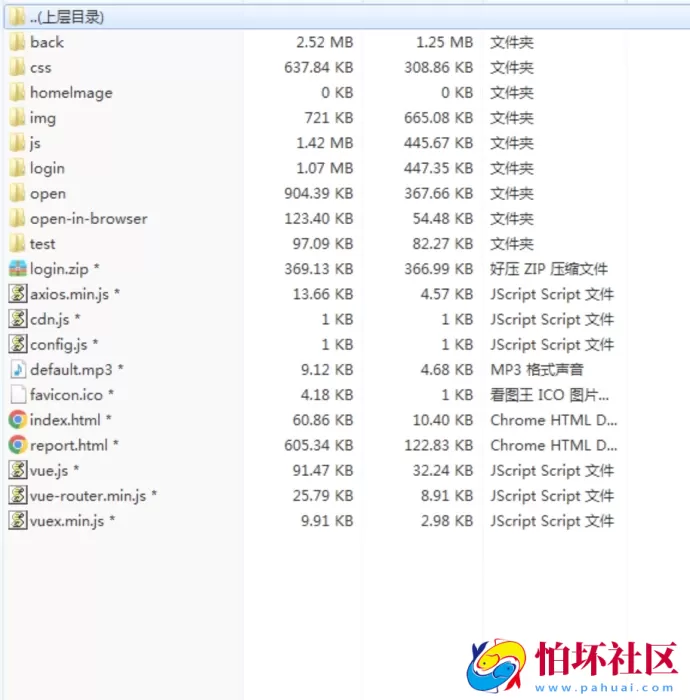Select the img folder row
The height and width of the screenshot is (700, 690).
point(42,118)
